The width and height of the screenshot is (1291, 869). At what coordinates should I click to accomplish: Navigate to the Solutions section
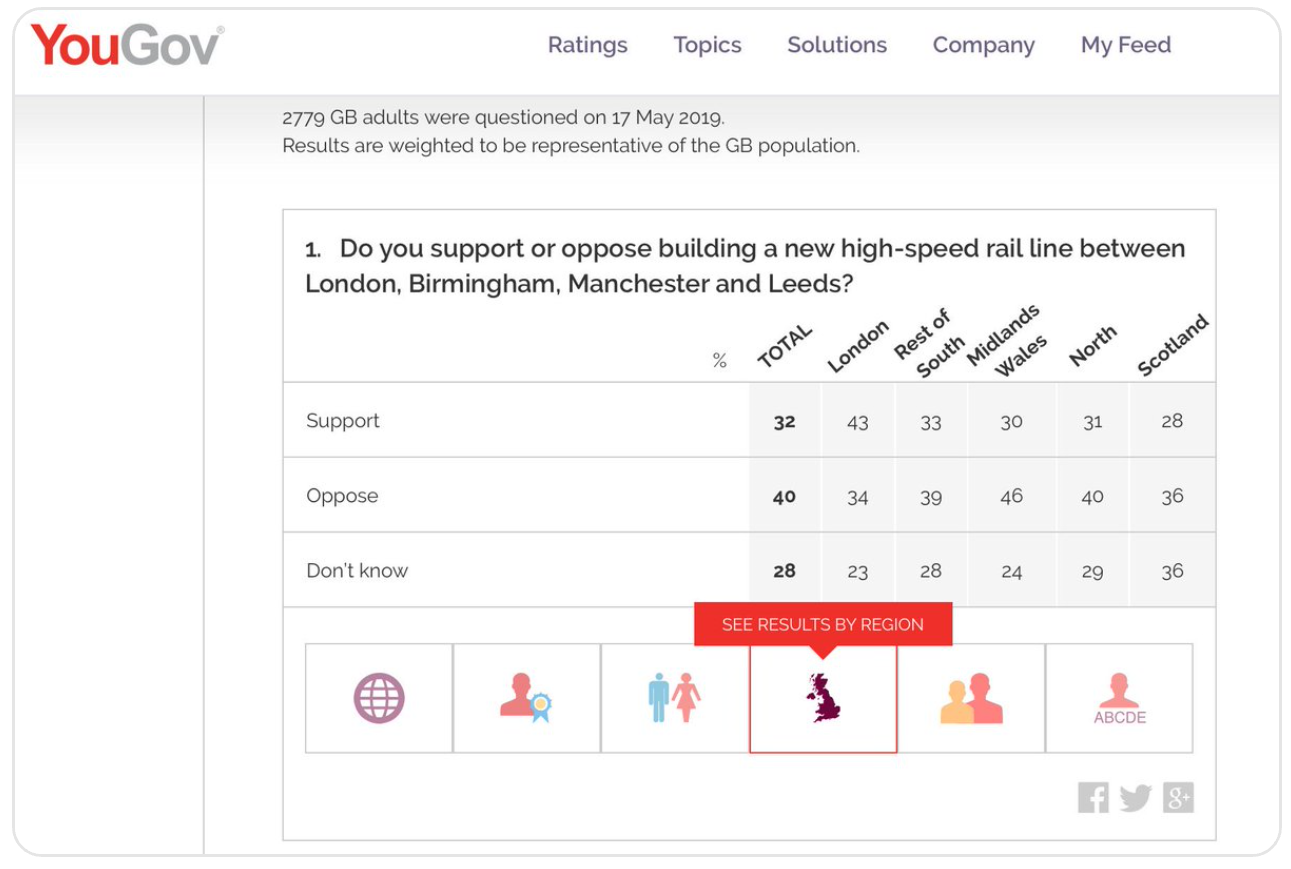pos(837,45)
